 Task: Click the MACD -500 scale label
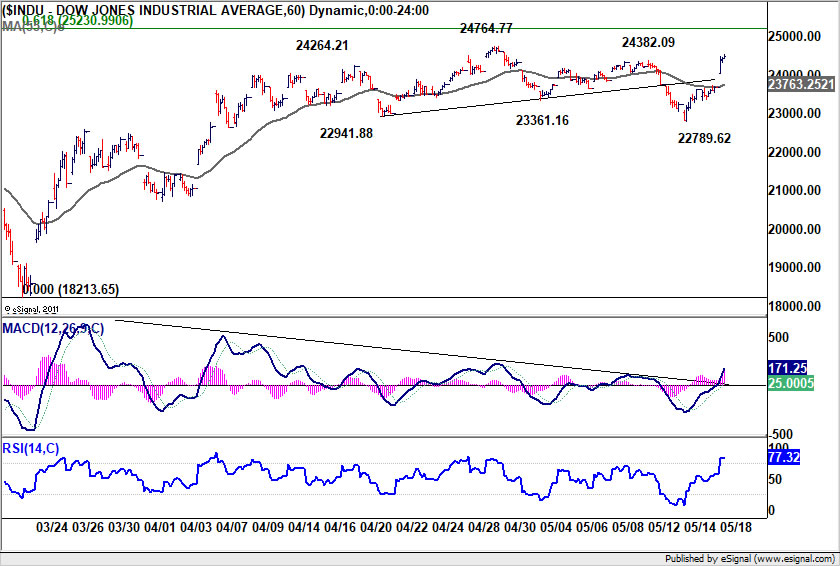(x=782, y=434)
